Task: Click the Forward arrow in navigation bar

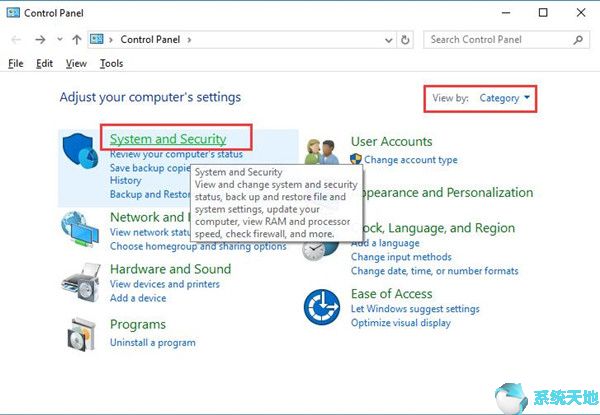Action: point(40,40)
